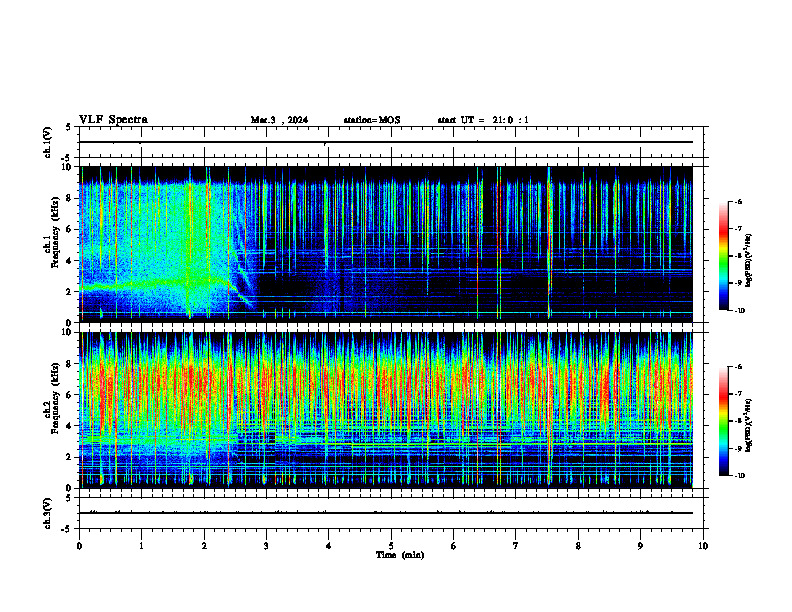Viewport: 792px width, 612px height.
Task: Click the "0" tick on the time axis
Action: pyautogui.click(x=79, y=546)
